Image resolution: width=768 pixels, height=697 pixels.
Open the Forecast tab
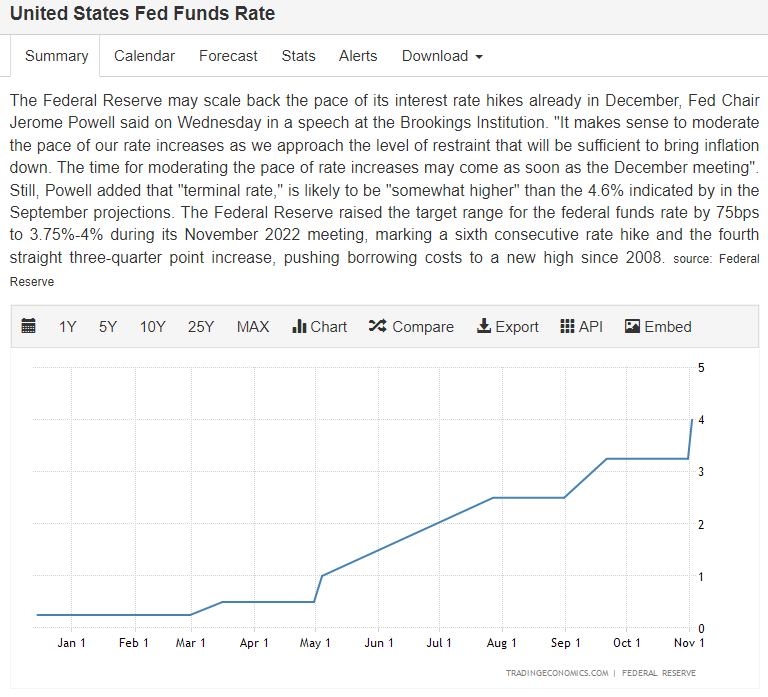click(x=228, y=56)
